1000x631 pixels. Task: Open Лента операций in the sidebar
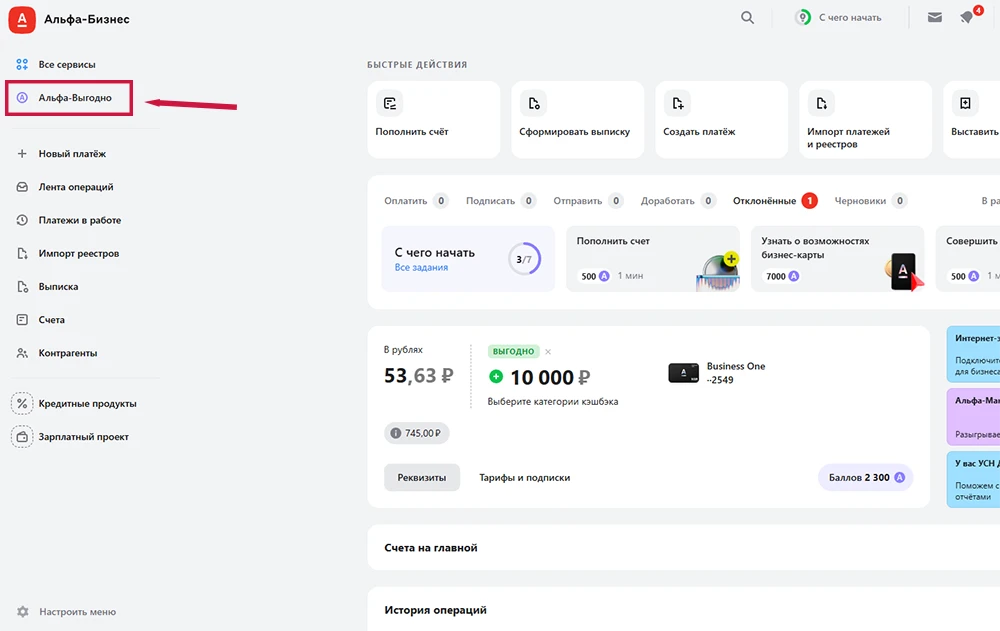(75, 187)
